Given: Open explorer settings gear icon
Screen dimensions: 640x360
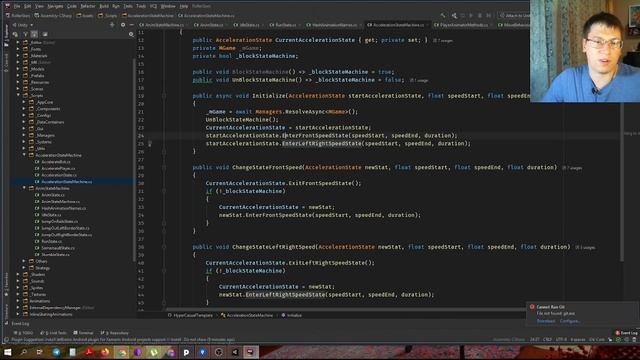Looking at the screenshot, I should [x=123, y=25].
